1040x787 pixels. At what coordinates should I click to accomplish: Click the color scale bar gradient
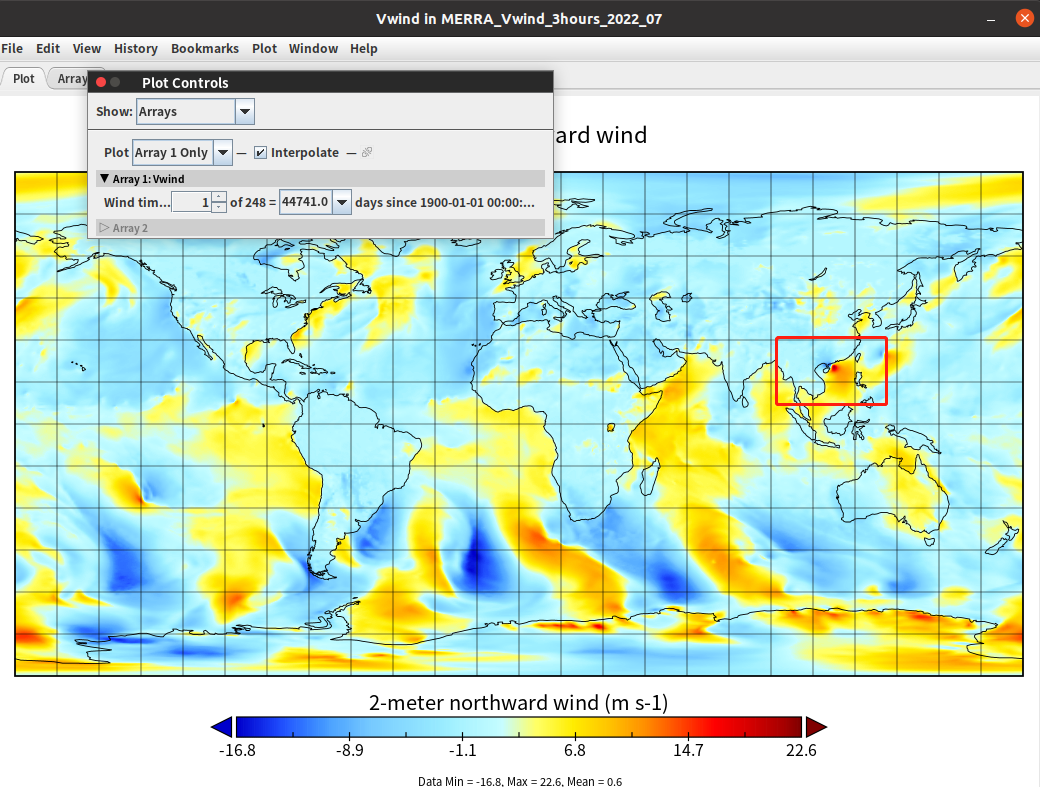[x=519, y=727]
